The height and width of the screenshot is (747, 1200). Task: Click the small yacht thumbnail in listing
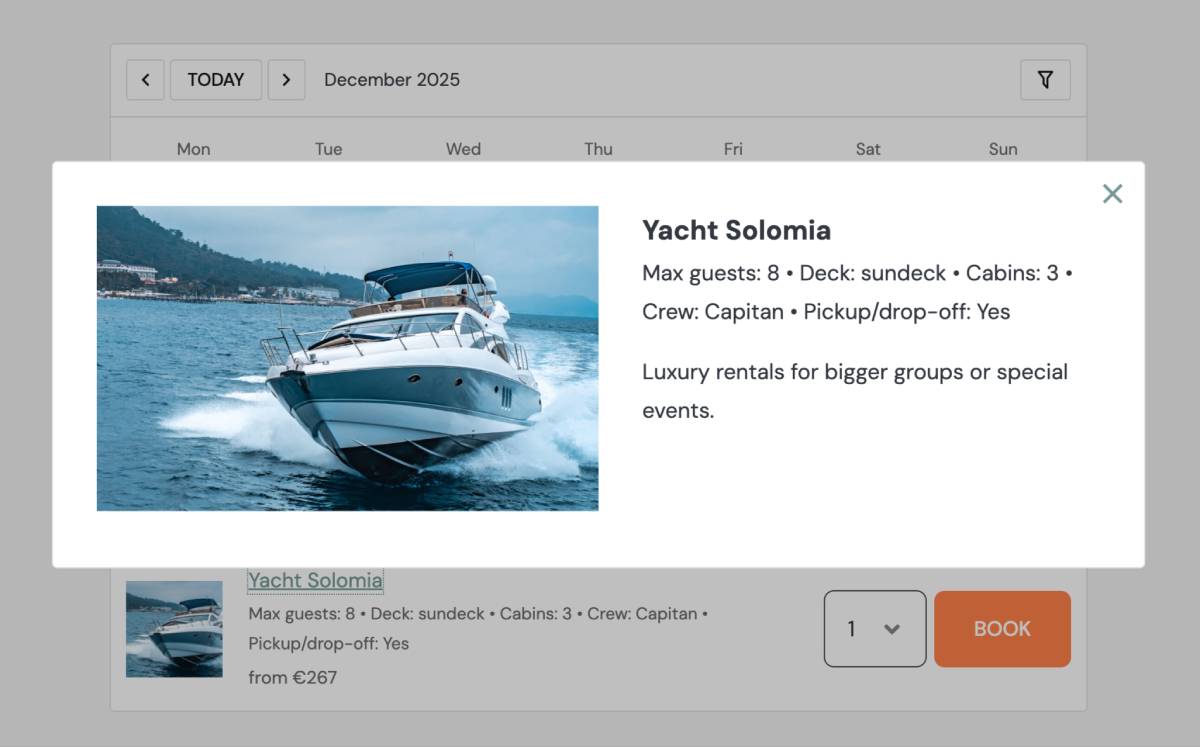coord(174,629)
